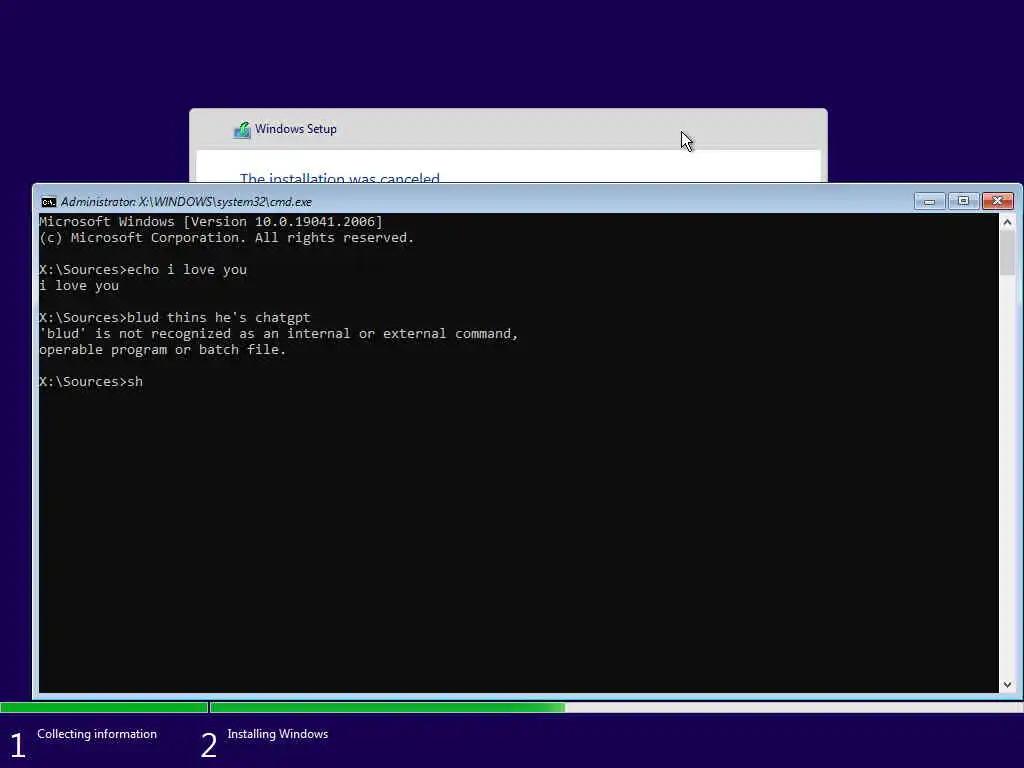Click 'The installation was canceled' message in Setup
The image size is (1024, 768).
[x=340, y=177]
